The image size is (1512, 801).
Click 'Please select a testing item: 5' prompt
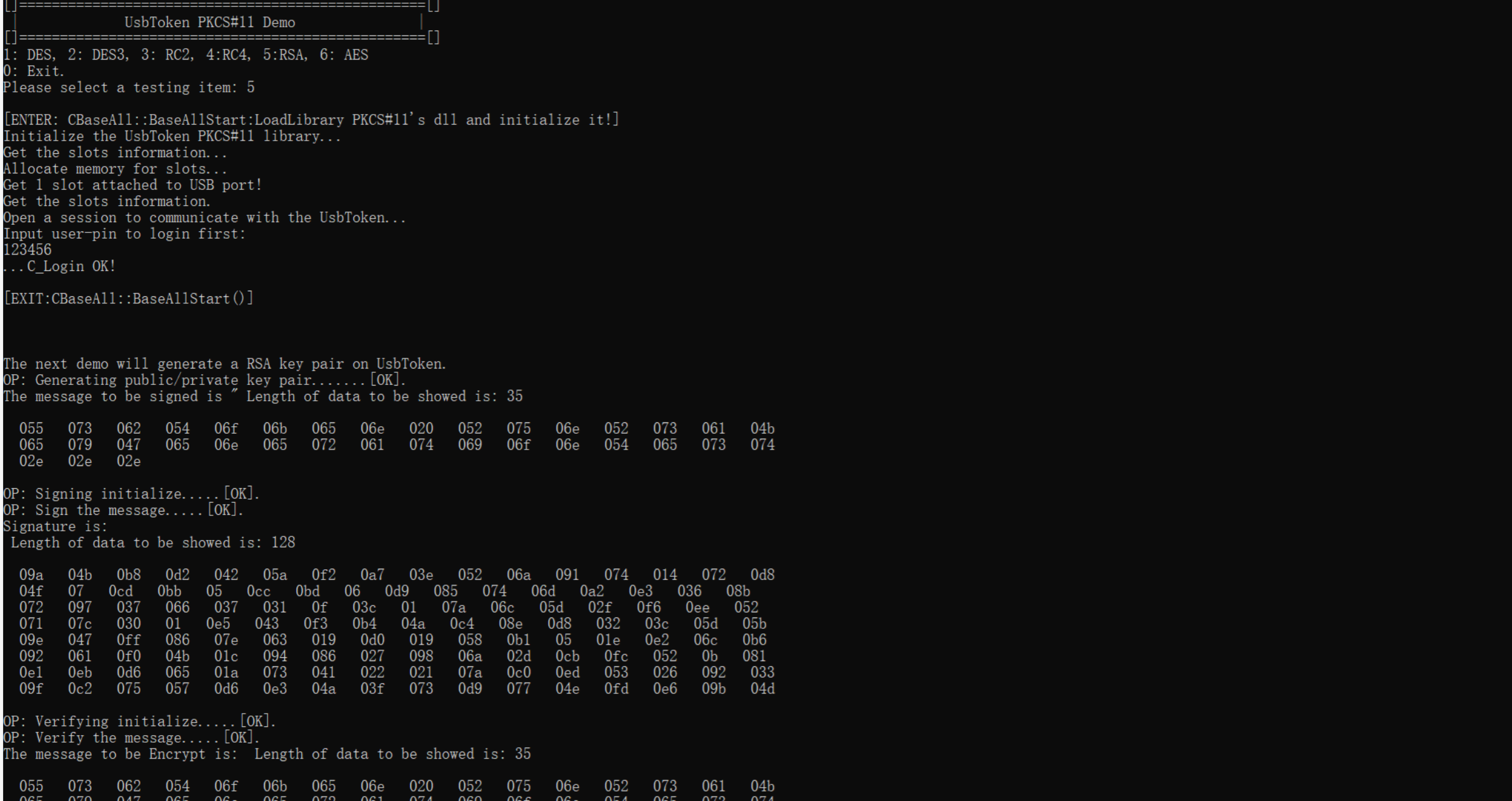[x=128, y=87]
